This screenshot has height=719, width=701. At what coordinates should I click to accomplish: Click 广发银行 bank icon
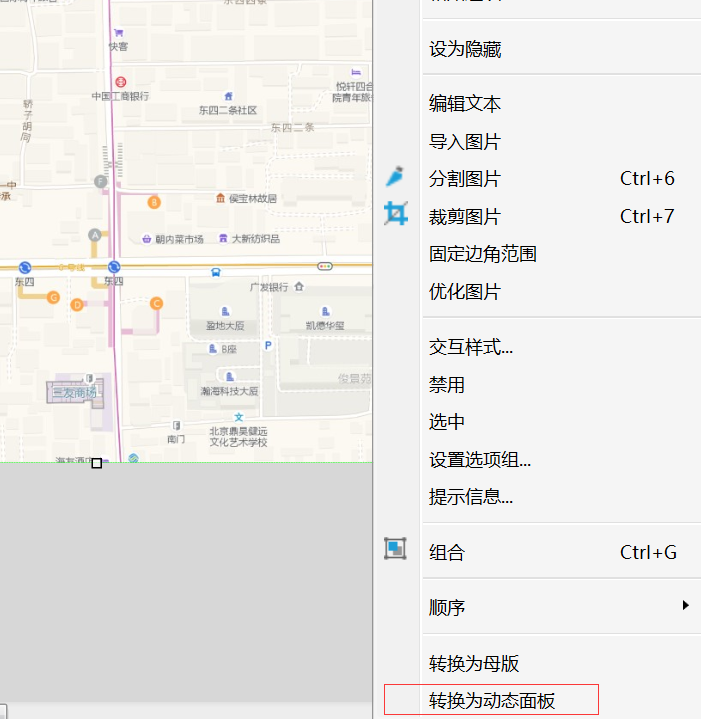(x=299, y=287)
